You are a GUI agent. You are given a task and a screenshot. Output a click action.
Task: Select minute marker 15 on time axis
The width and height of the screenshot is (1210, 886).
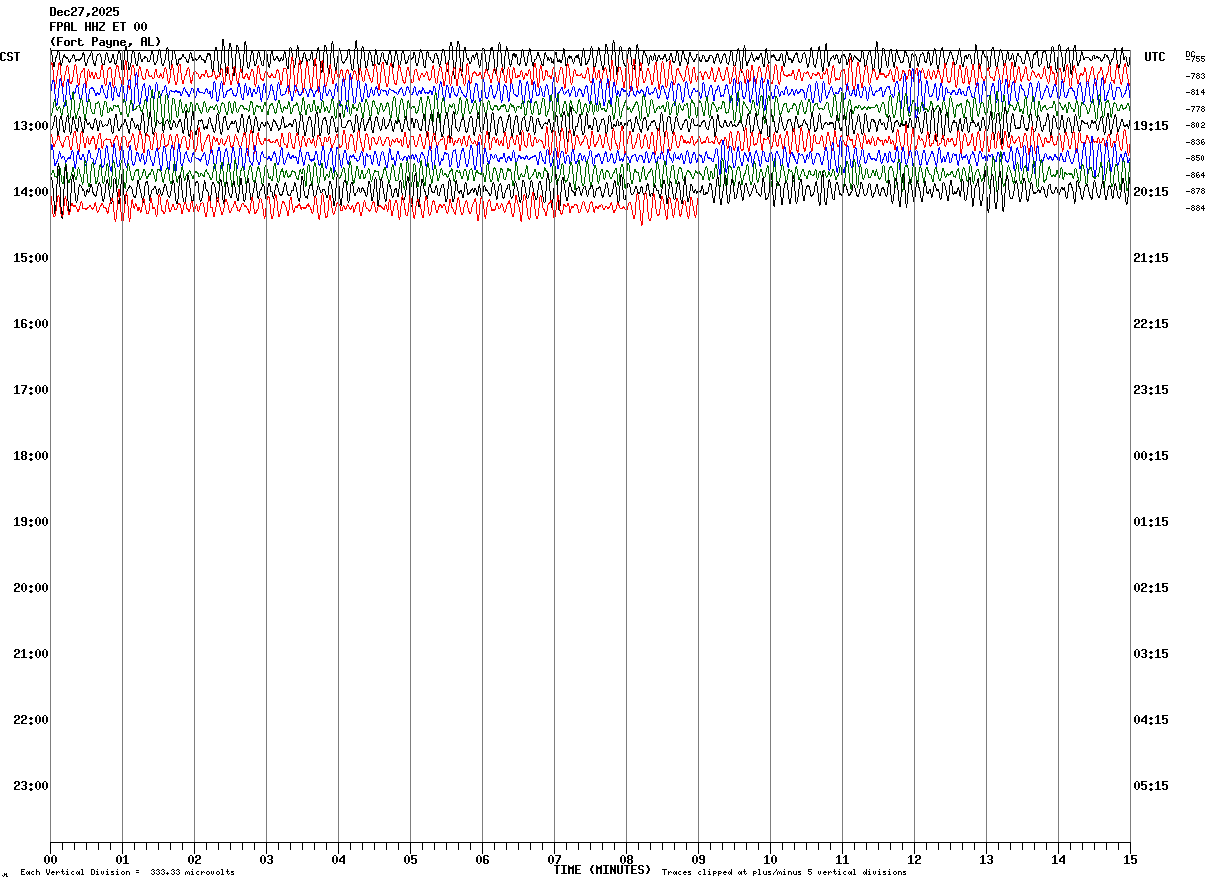[x=1130, y=859]
